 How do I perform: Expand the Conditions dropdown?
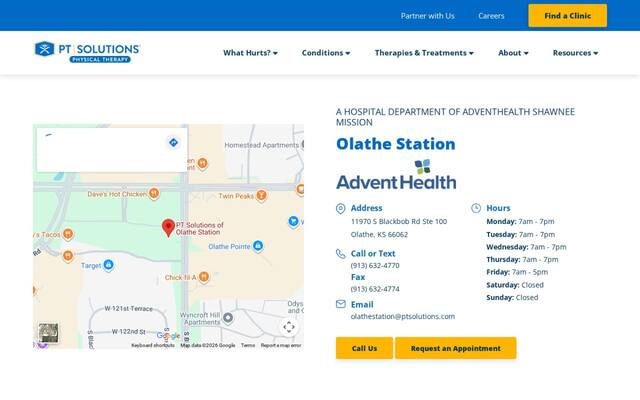(x=326, y=53)
